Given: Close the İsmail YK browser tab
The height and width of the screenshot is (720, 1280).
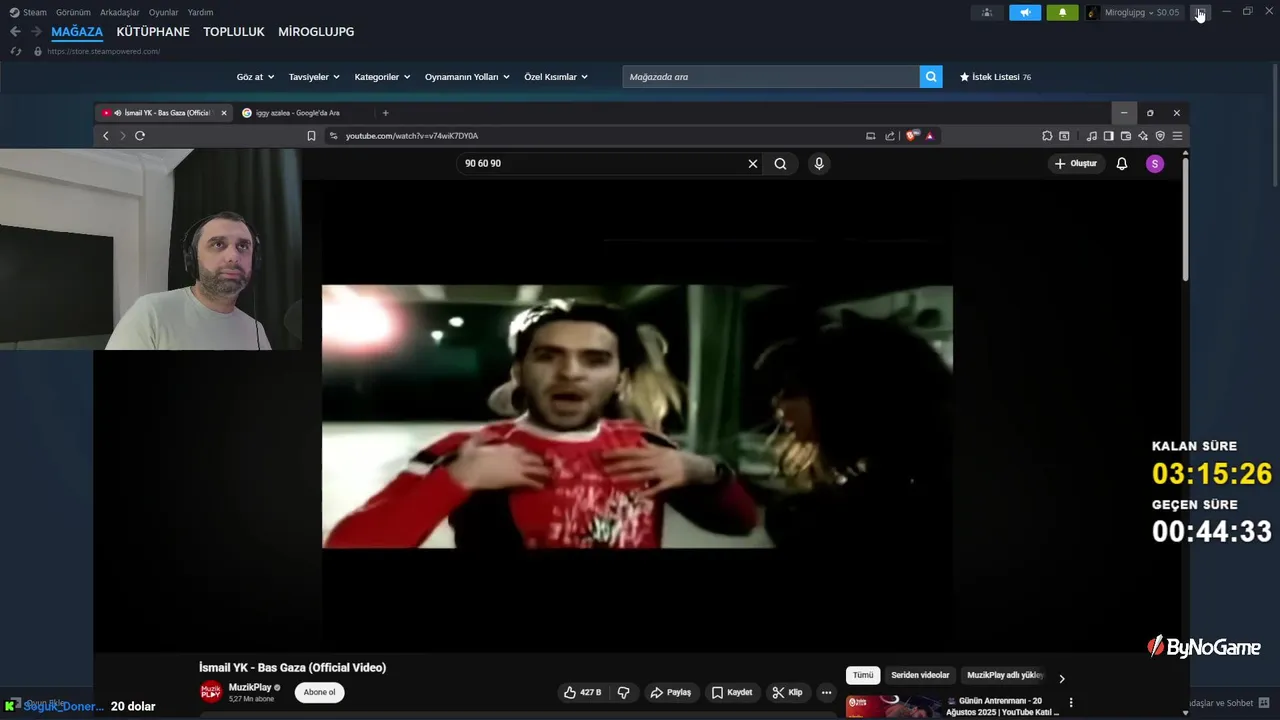Looking at the screenshot, I should pos(224,113).
